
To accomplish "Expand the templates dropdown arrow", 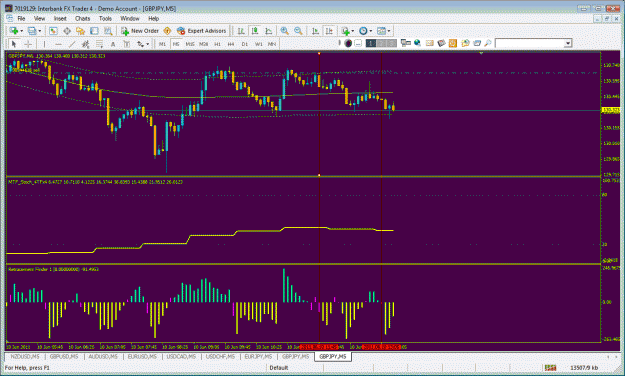I will click(x=389, y=31).
